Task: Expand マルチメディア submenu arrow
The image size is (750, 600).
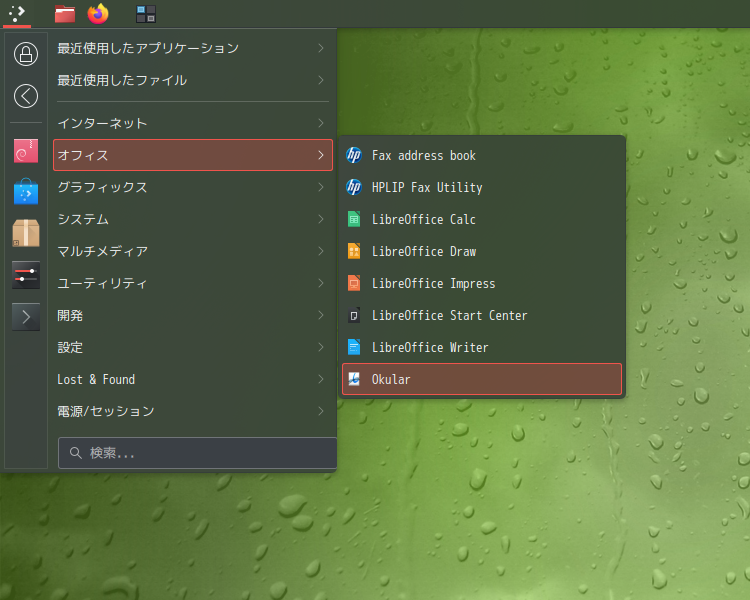Action: 321,251
